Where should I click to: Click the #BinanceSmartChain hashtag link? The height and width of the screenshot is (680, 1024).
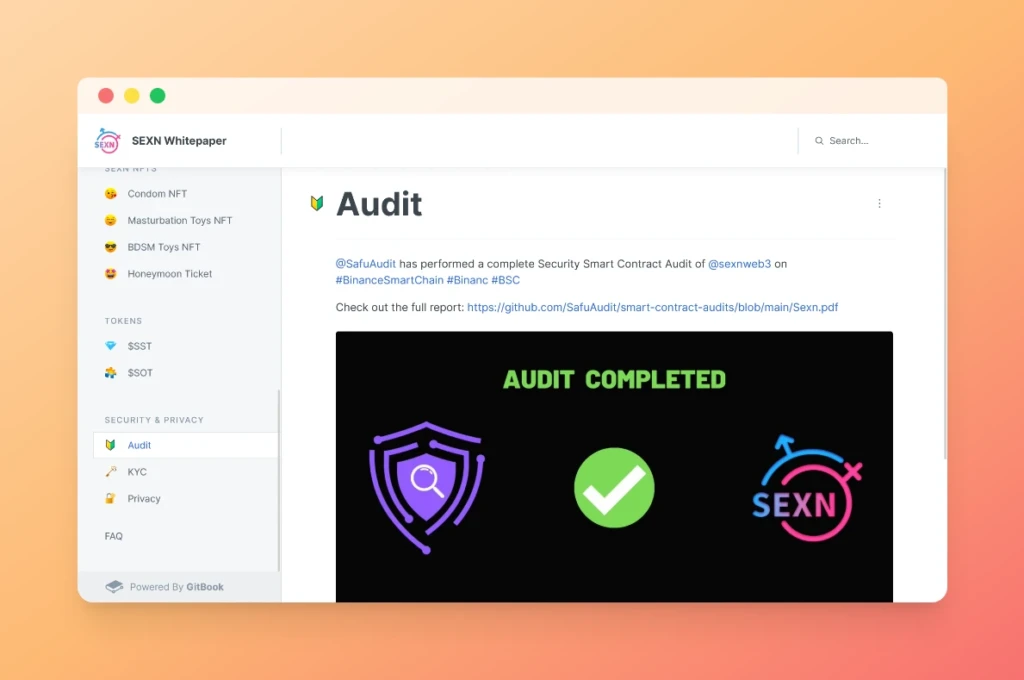tap(389, 280)
